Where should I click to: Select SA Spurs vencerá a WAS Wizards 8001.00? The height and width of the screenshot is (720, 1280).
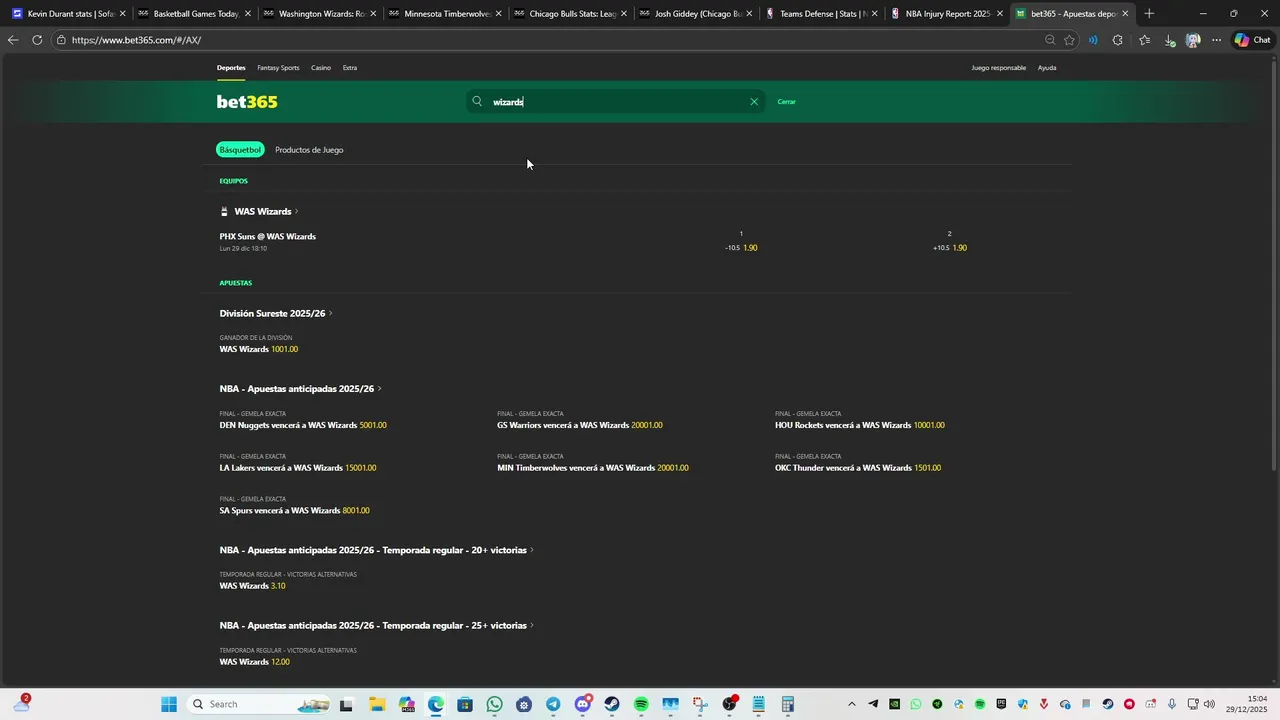[x=295, y=511]
